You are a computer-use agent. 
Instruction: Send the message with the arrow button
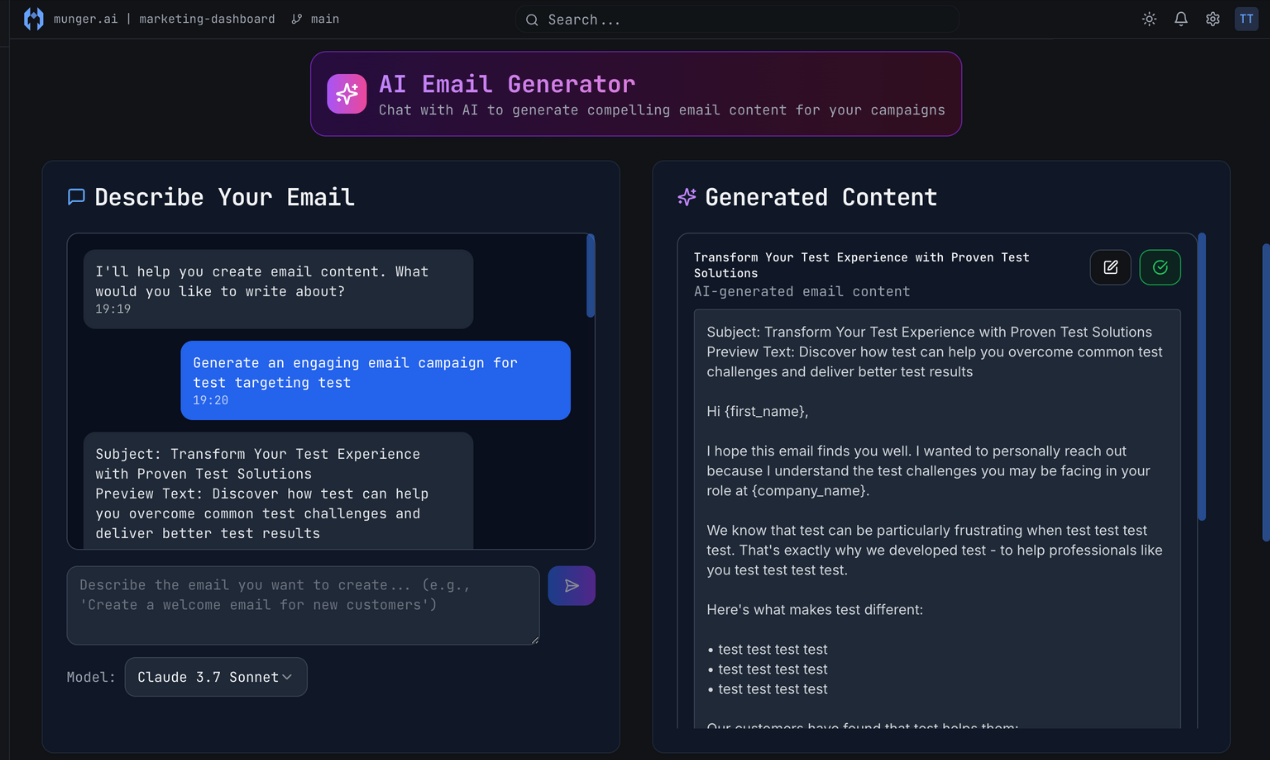coord(571,586)
